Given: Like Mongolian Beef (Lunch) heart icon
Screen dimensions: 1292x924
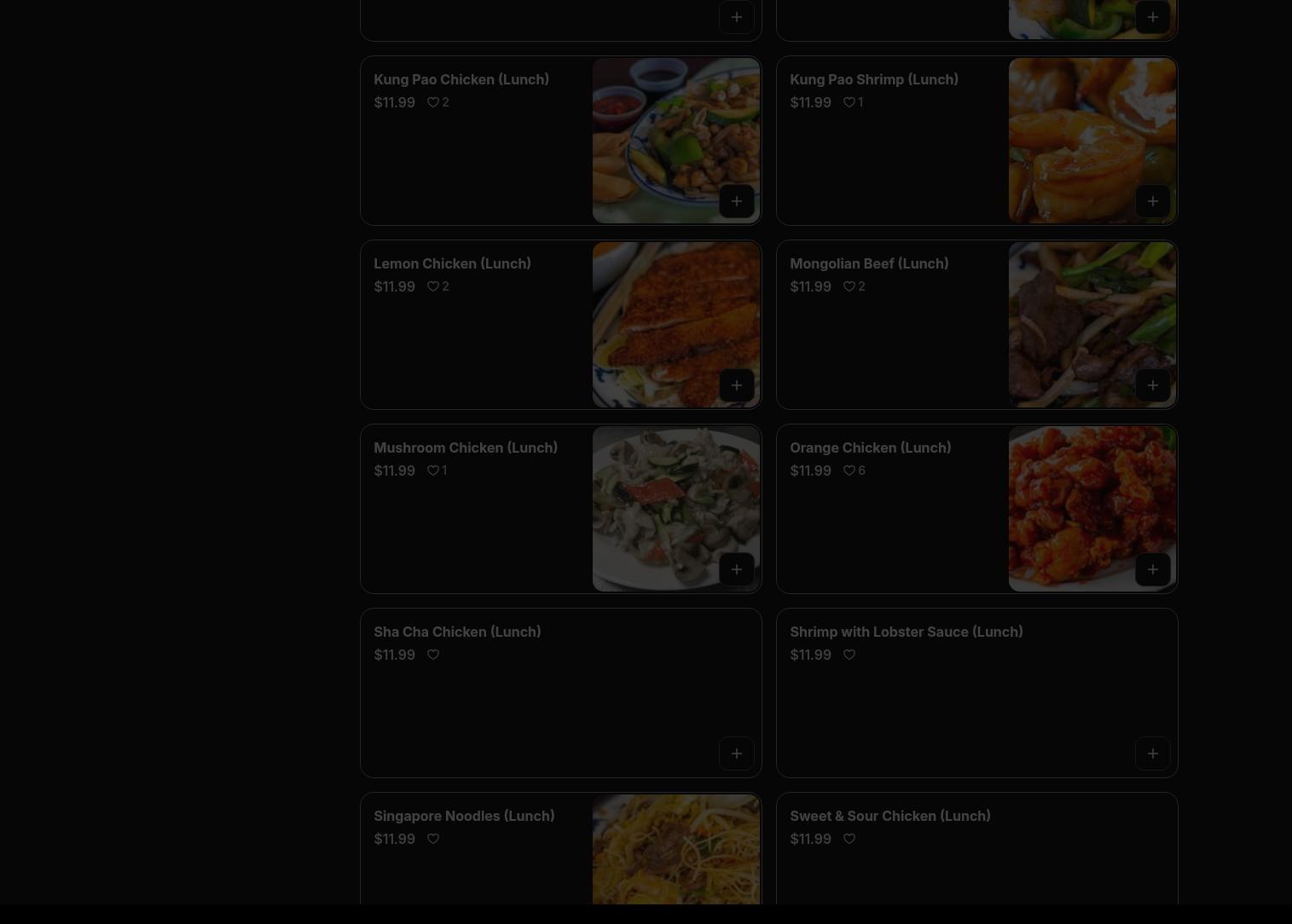Looking at the screenshot, I should click(849, 286).
